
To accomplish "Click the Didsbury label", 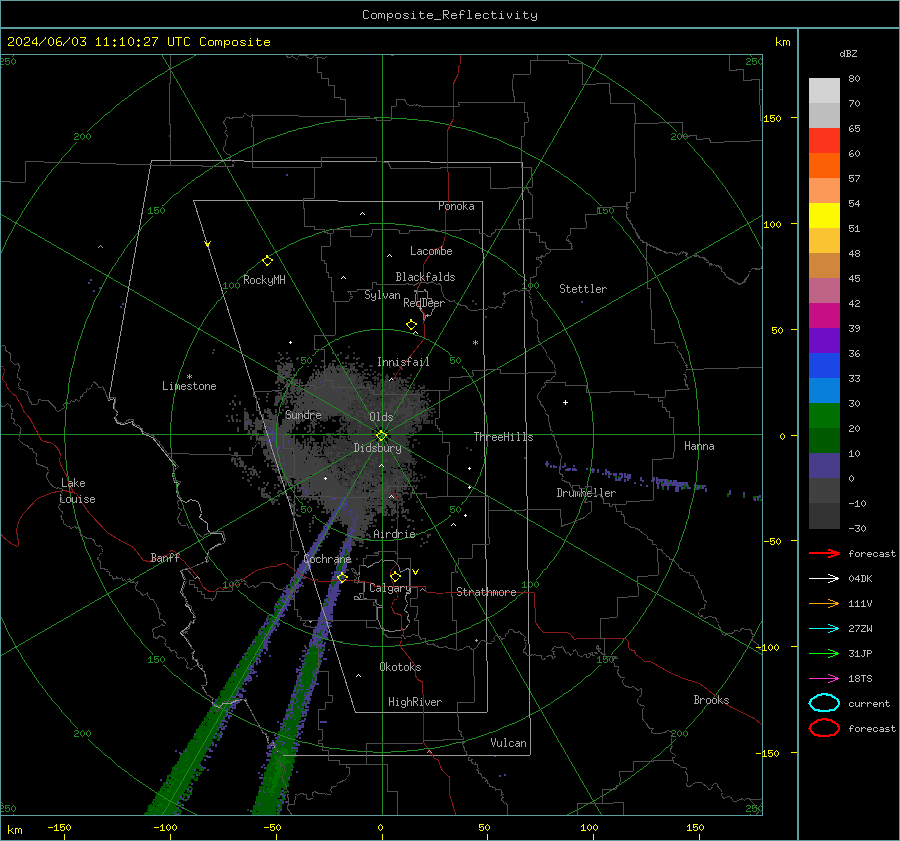I will click(x=377, y=448).
